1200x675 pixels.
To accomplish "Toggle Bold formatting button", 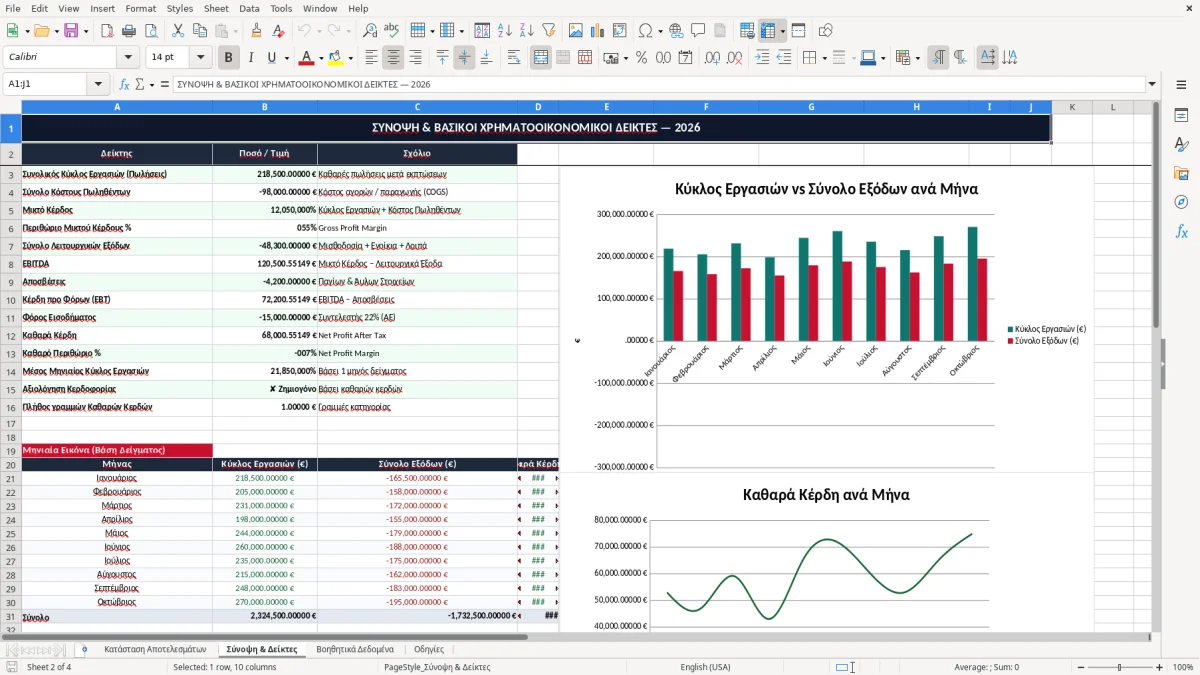I will (229, 58).
